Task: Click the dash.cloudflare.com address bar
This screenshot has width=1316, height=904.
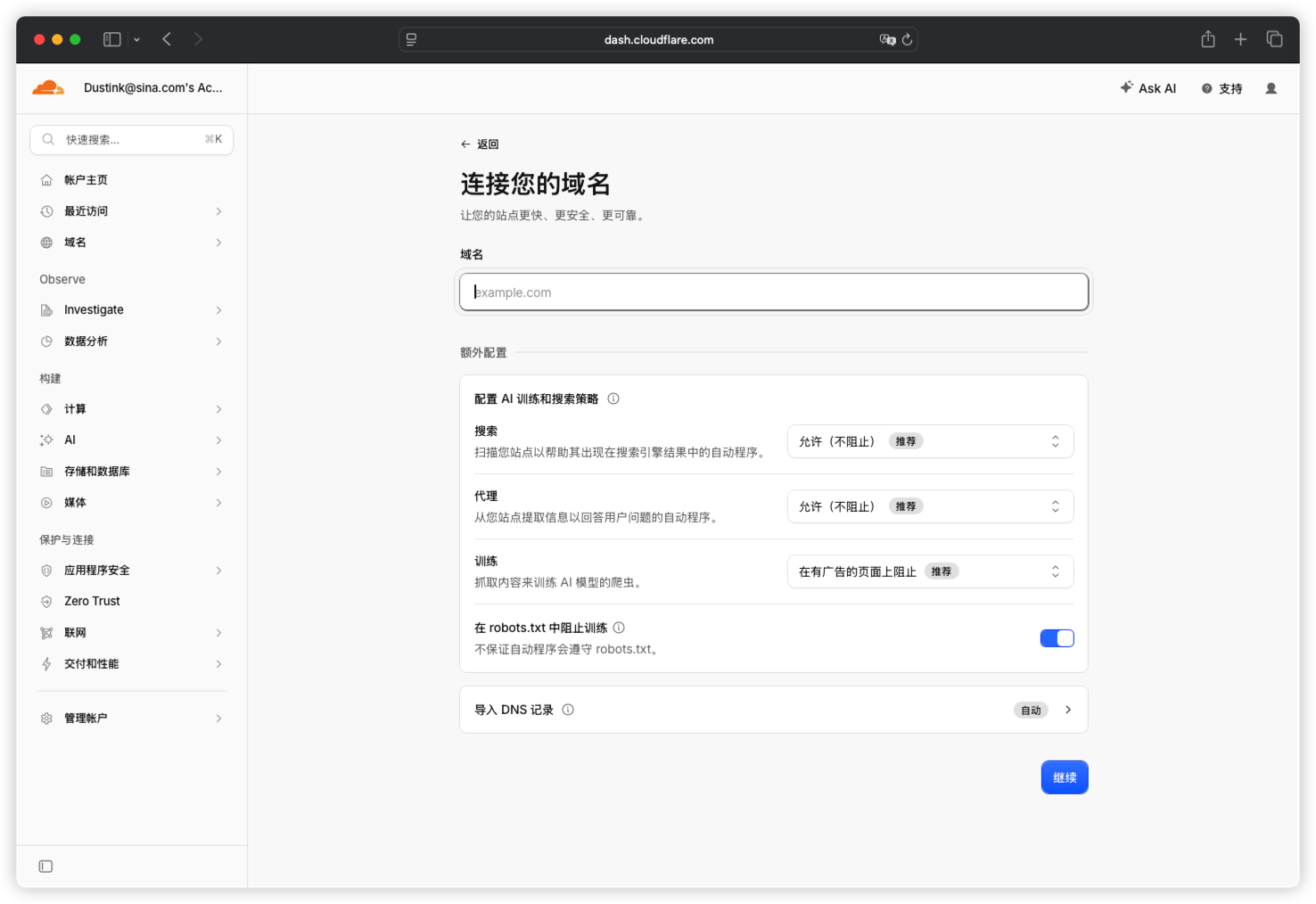Action: point(658,39)
